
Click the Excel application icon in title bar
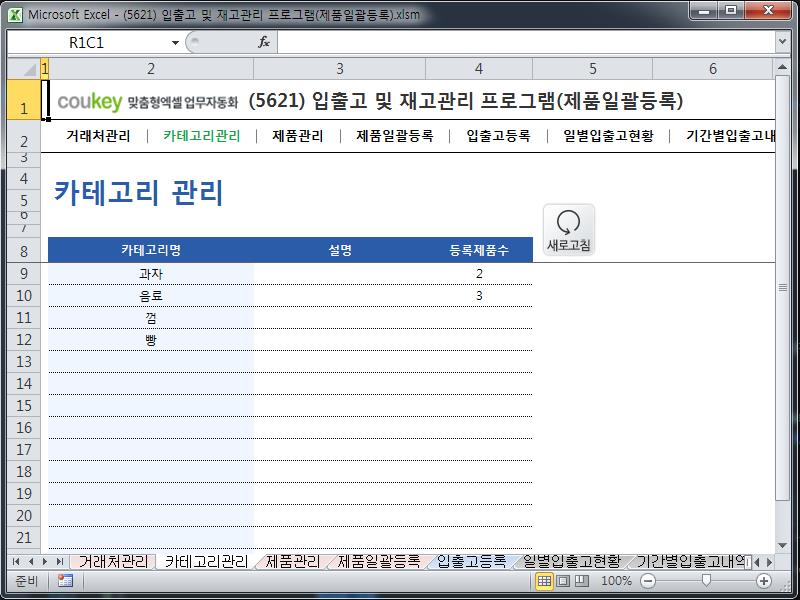point(15,14)
